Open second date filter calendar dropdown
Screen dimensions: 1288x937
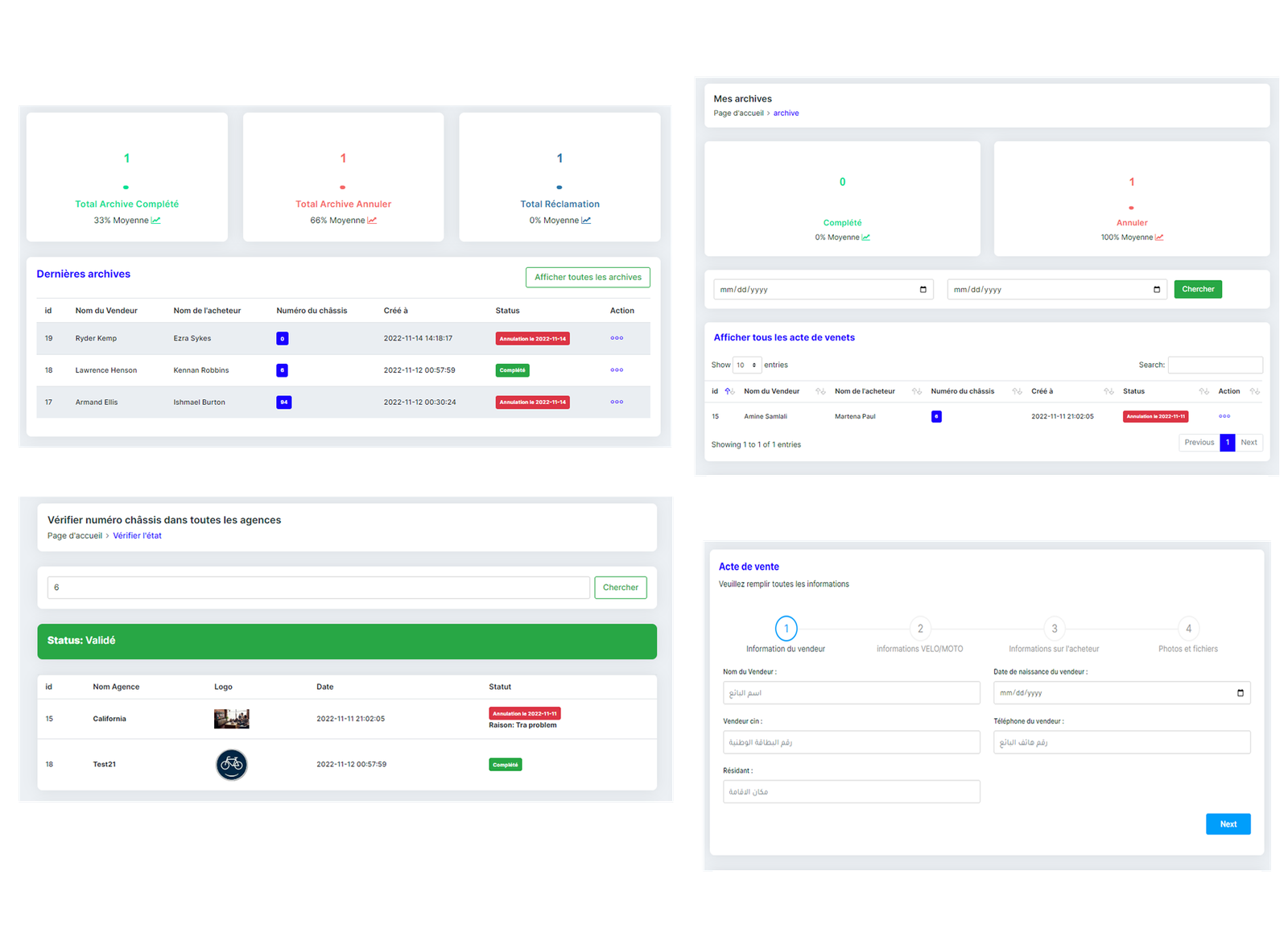pyautogui.click(x=1157, y=290)
